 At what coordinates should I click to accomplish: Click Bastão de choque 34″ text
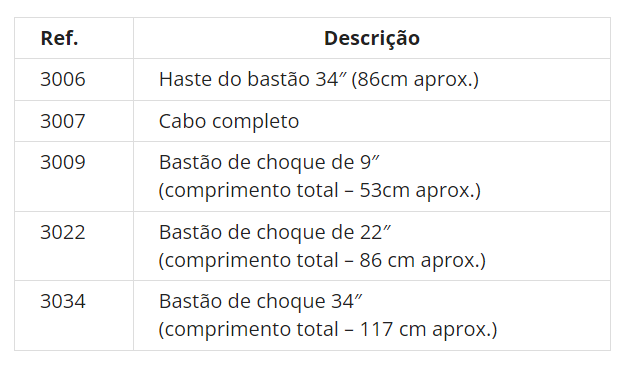pyautogui.click(x=260, y=301)
